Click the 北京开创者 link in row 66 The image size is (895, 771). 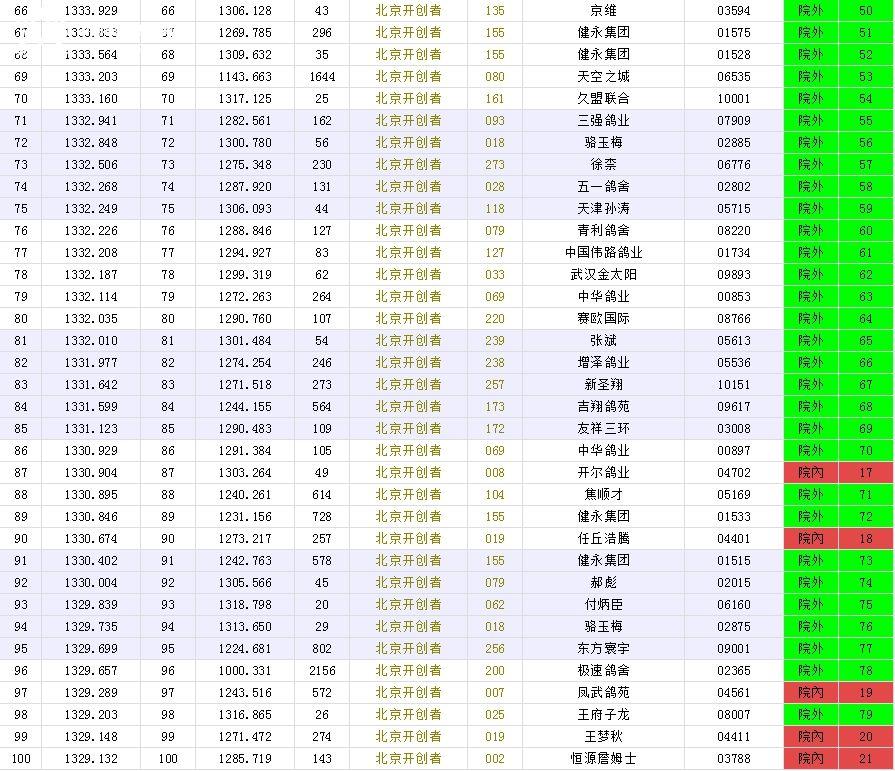click(408, 11)
